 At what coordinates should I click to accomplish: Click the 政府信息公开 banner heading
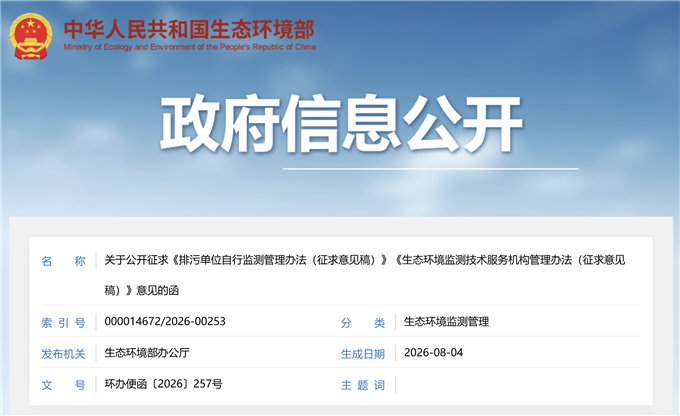click(x=341, y=124)
